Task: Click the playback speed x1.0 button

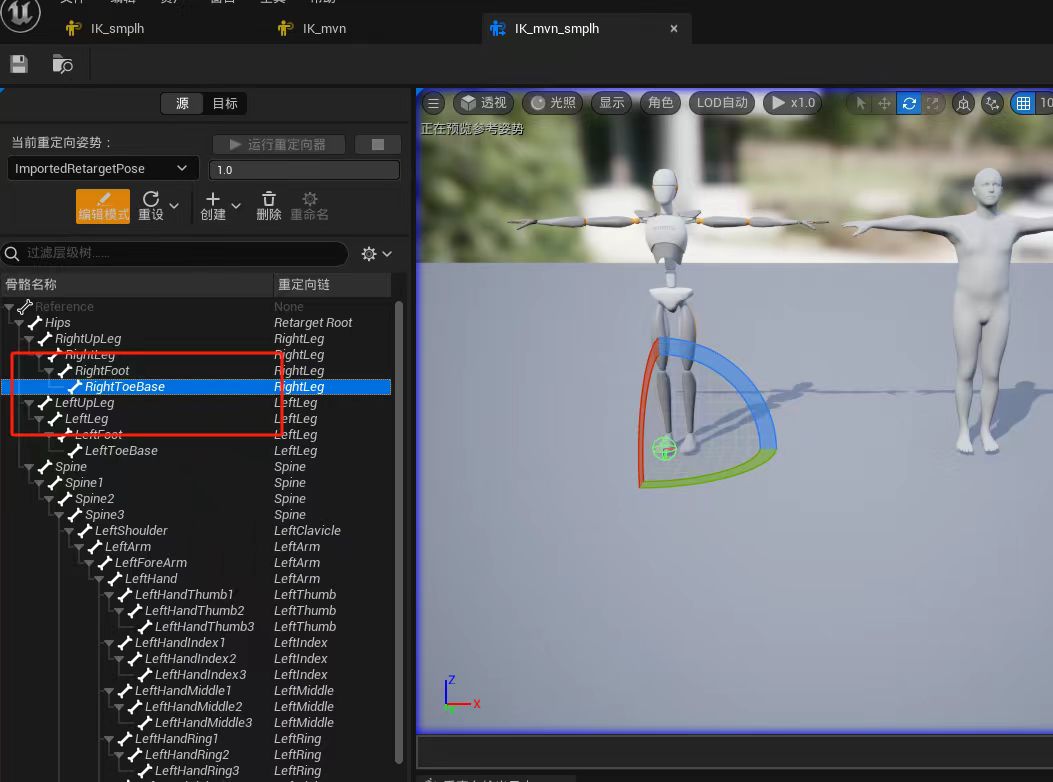Action: 792,103
